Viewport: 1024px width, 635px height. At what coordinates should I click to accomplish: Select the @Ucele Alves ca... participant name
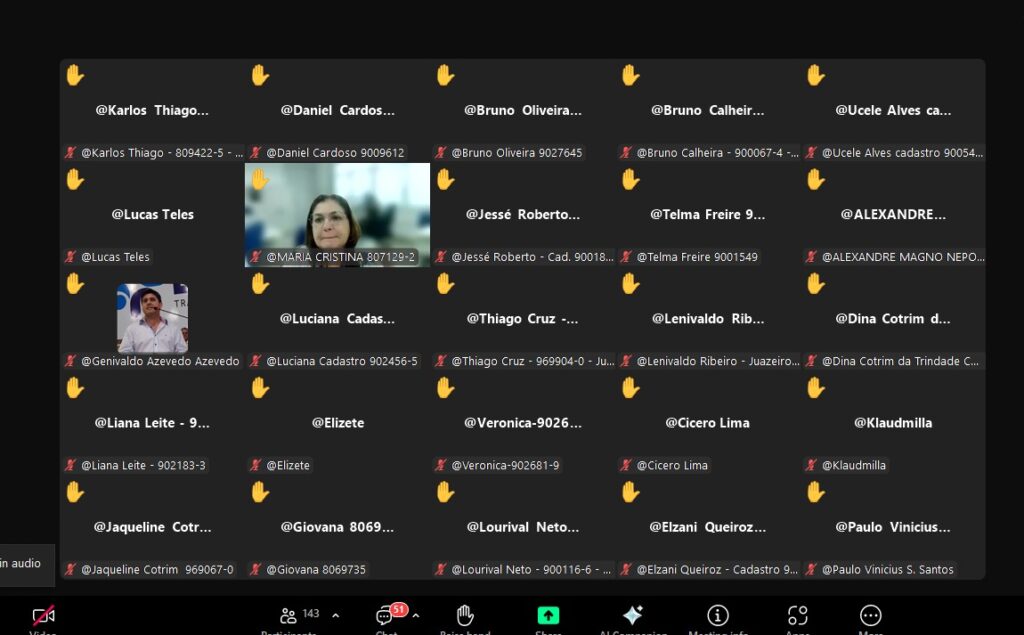[893, 110]
